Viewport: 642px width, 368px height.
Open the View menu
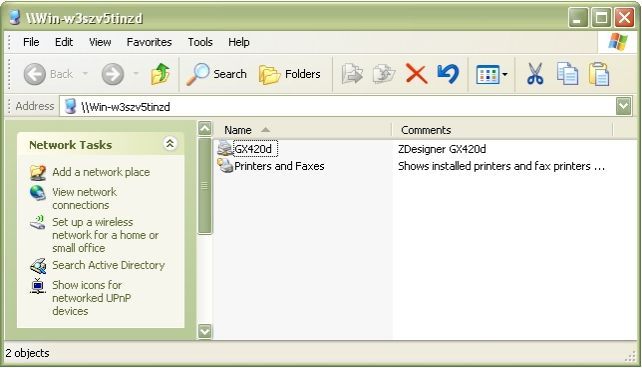coord(100,42)
